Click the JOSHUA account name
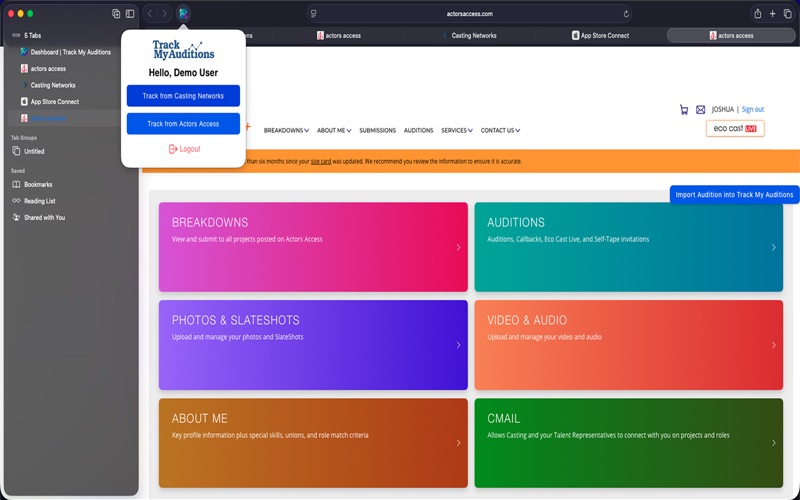The image size is (800, 500). [x=722, y=110]
